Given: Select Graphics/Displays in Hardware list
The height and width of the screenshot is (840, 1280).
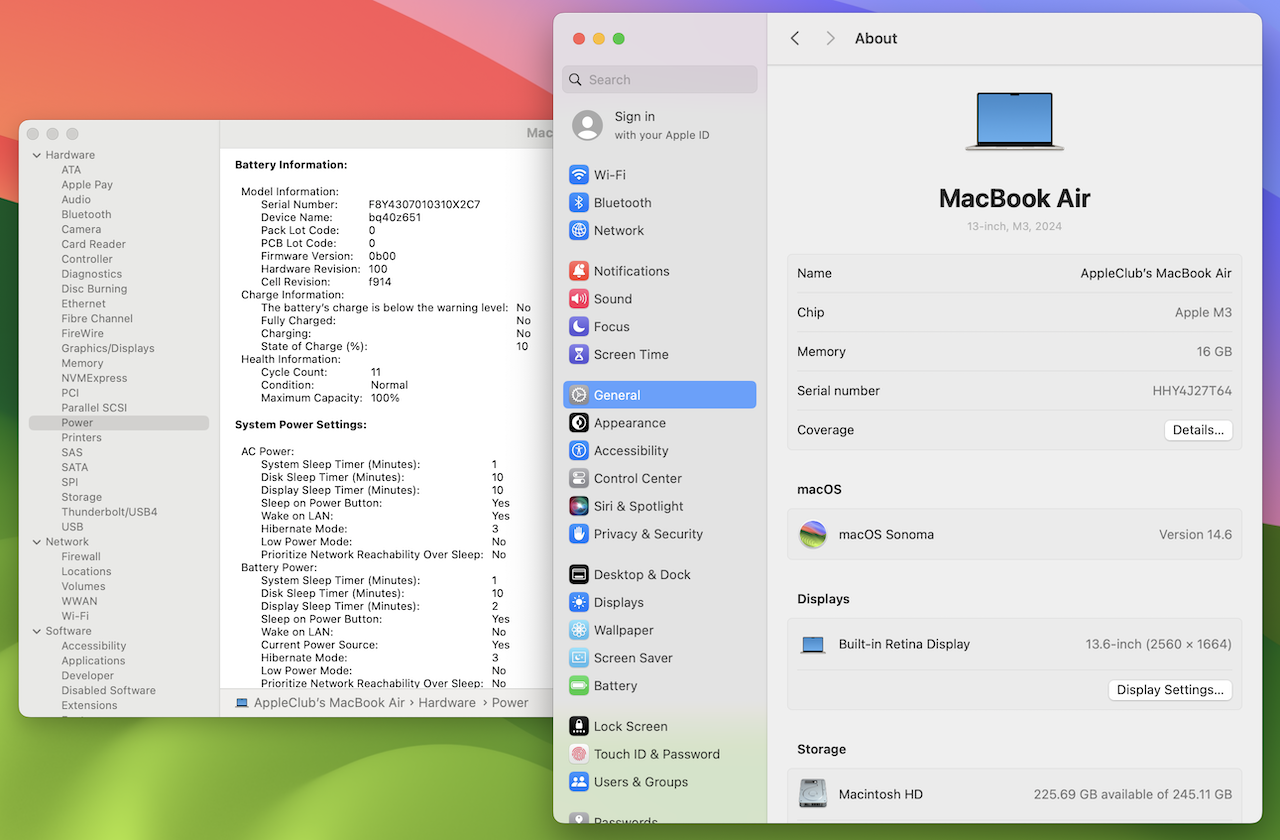Looking at the screenshot, I should click(x=108, y=349).
